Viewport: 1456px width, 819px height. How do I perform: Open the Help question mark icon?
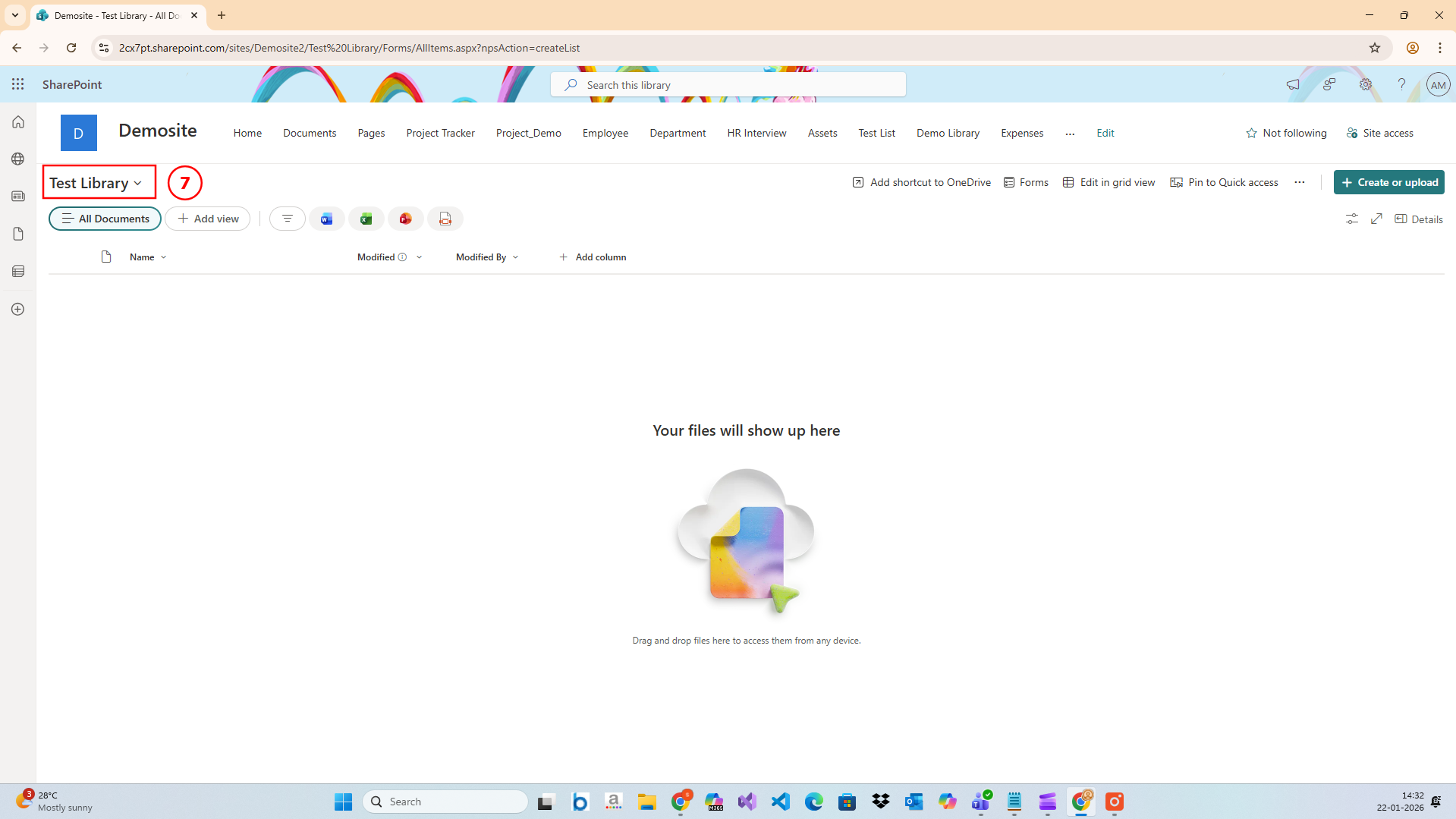[1402, 84]
